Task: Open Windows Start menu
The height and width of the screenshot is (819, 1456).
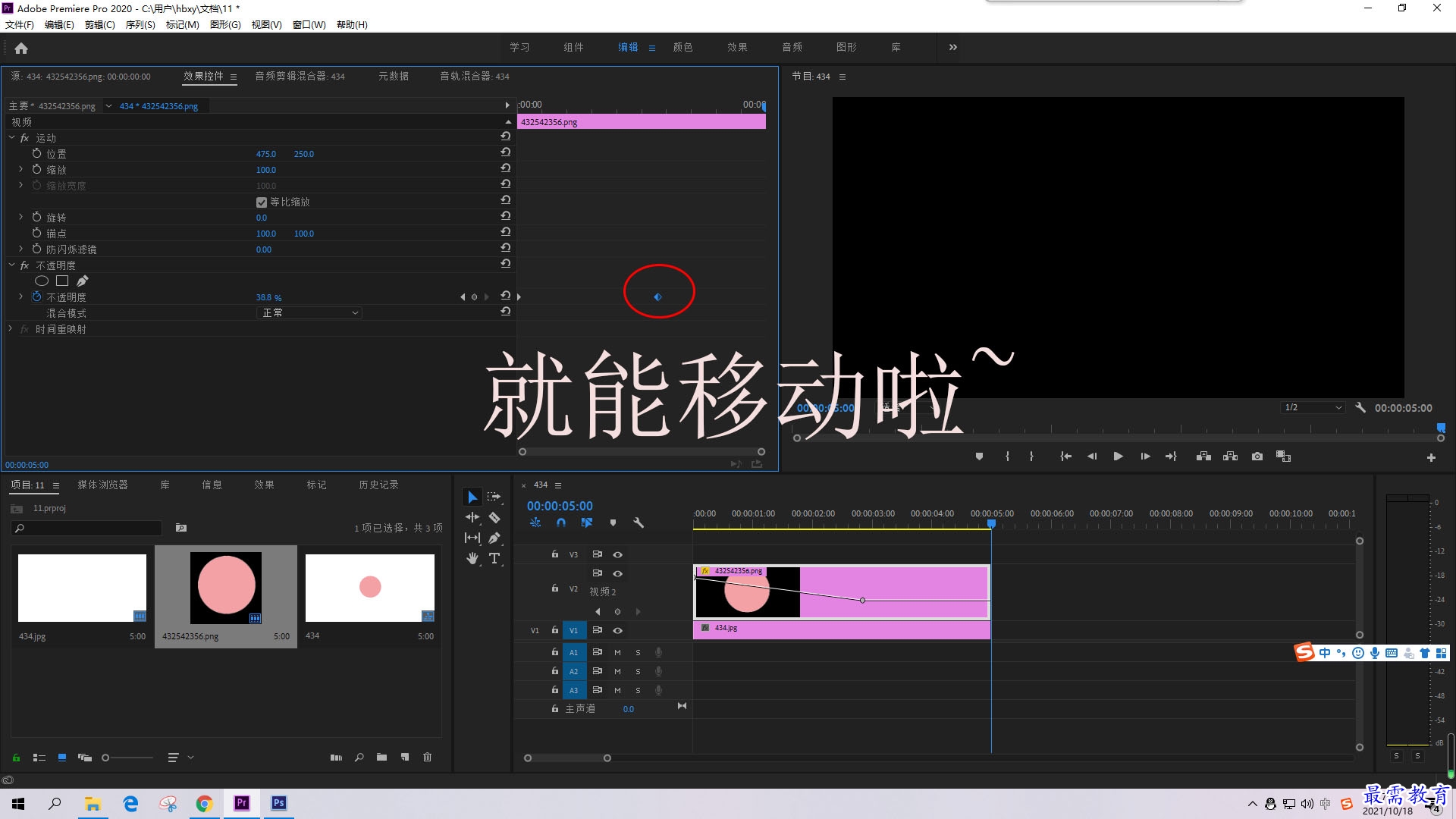Action: tap(18, 803)
